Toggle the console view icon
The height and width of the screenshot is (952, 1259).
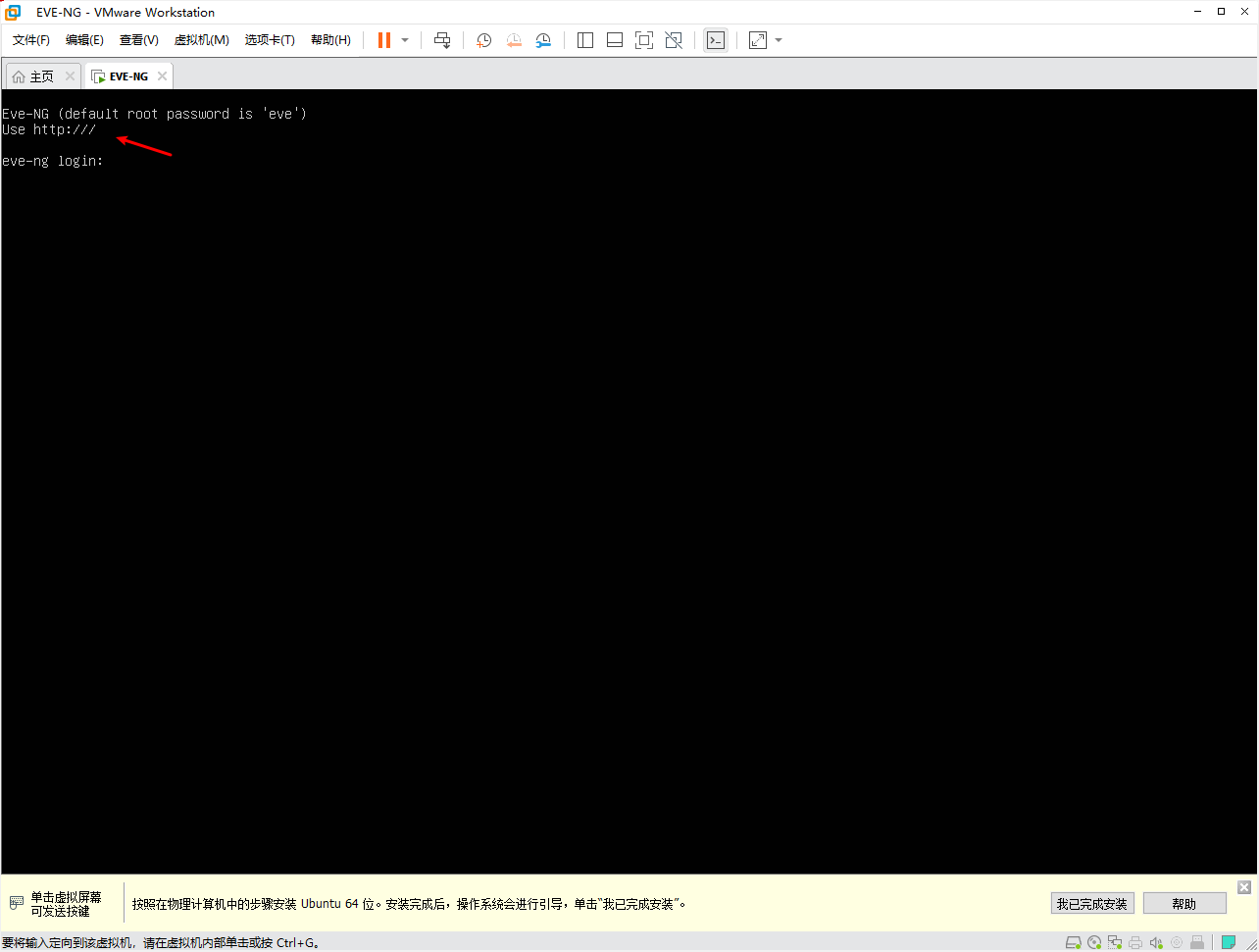716,40
